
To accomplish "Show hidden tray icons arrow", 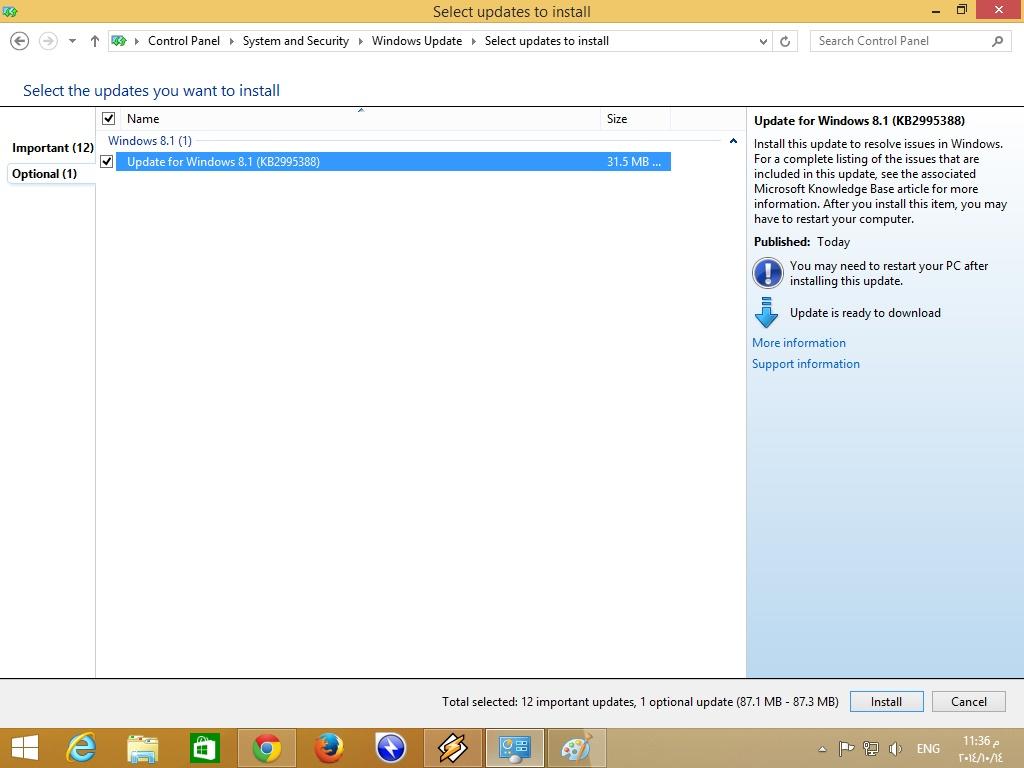I will pyautogui.click(x=822, y=749).
